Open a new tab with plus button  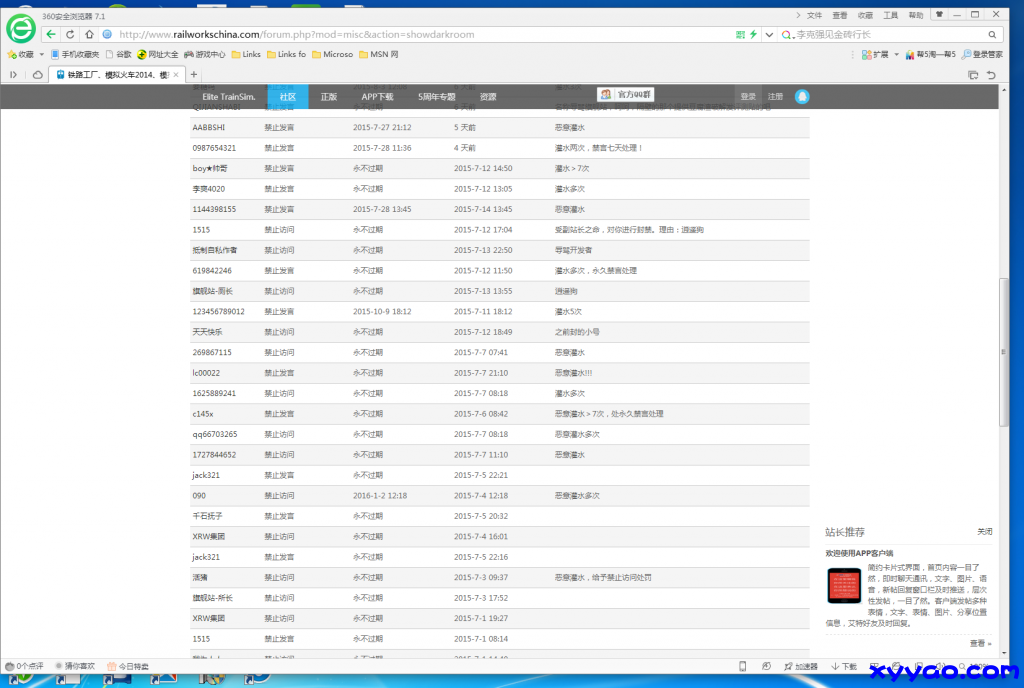point(194,75)
